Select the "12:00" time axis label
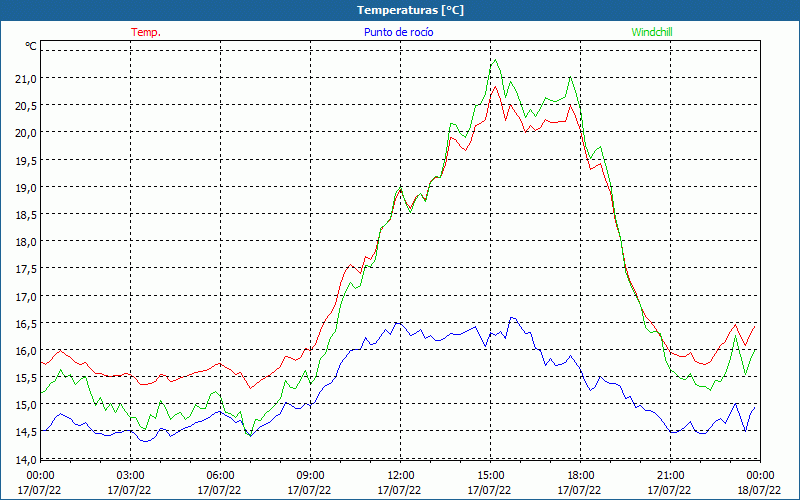 [x=400, y=475]
